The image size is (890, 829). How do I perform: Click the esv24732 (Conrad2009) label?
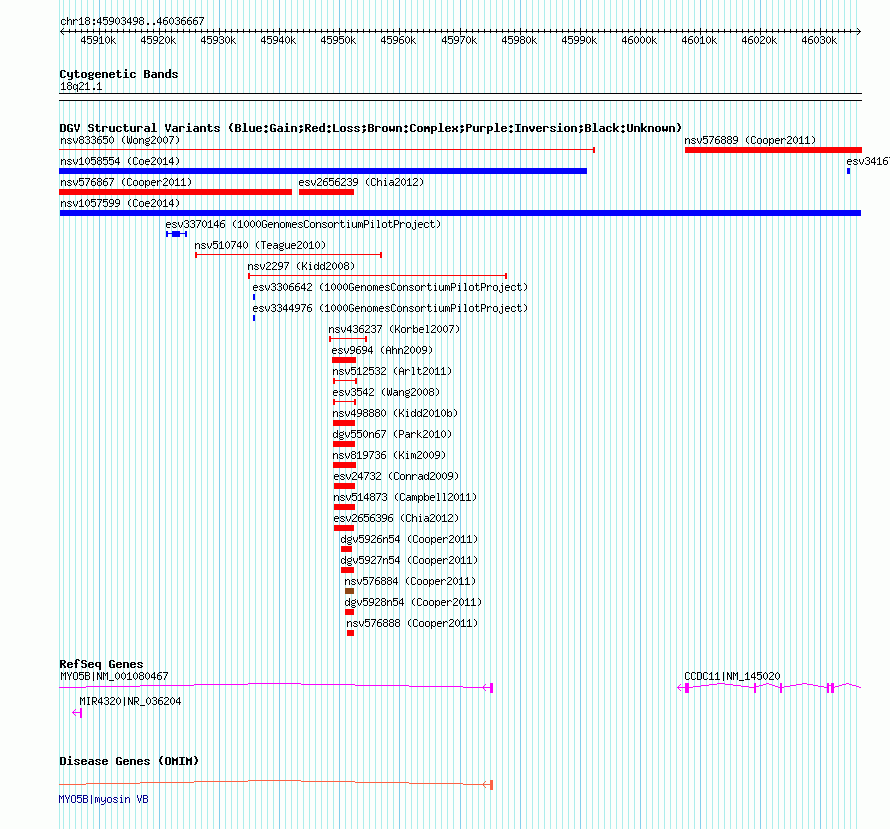396,476
